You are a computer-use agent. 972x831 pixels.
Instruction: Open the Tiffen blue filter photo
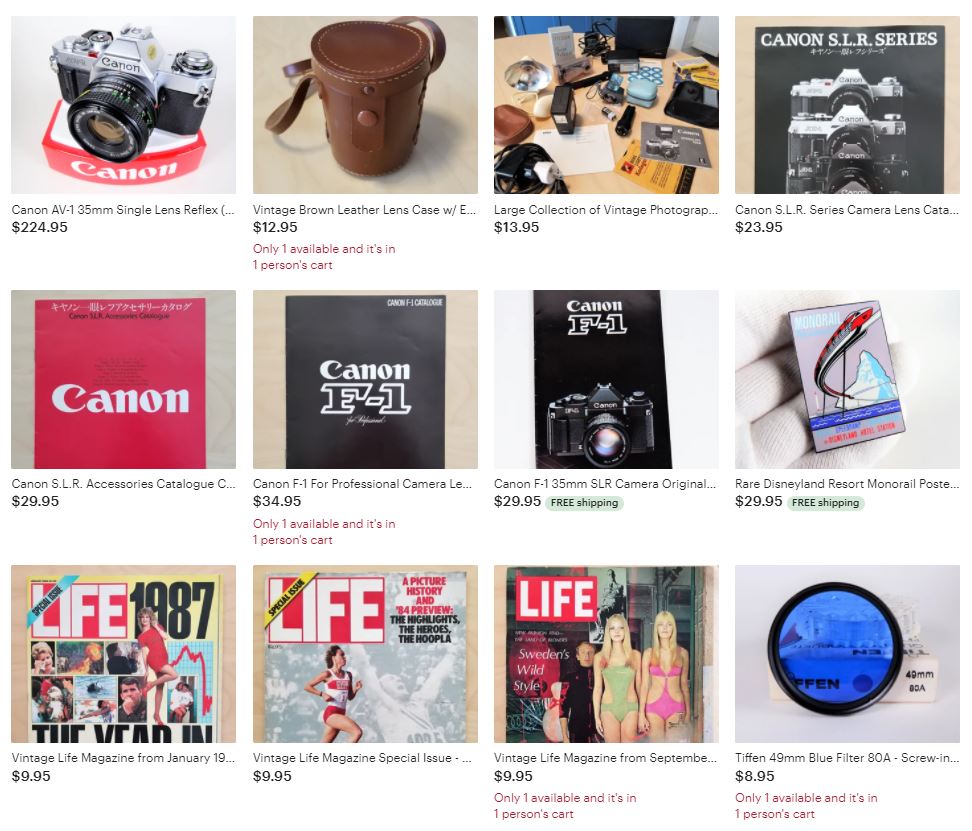pos(847,654)
